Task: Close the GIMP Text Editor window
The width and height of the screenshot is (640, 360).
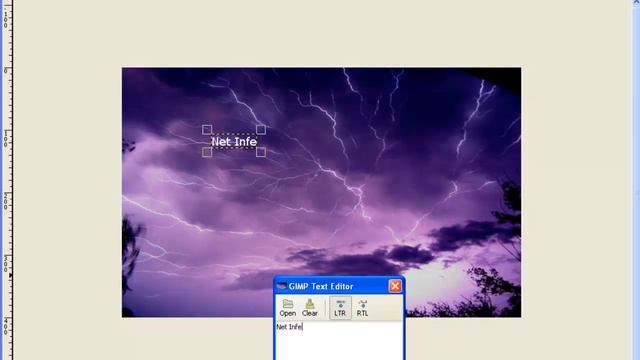Action: click(395, 286)
